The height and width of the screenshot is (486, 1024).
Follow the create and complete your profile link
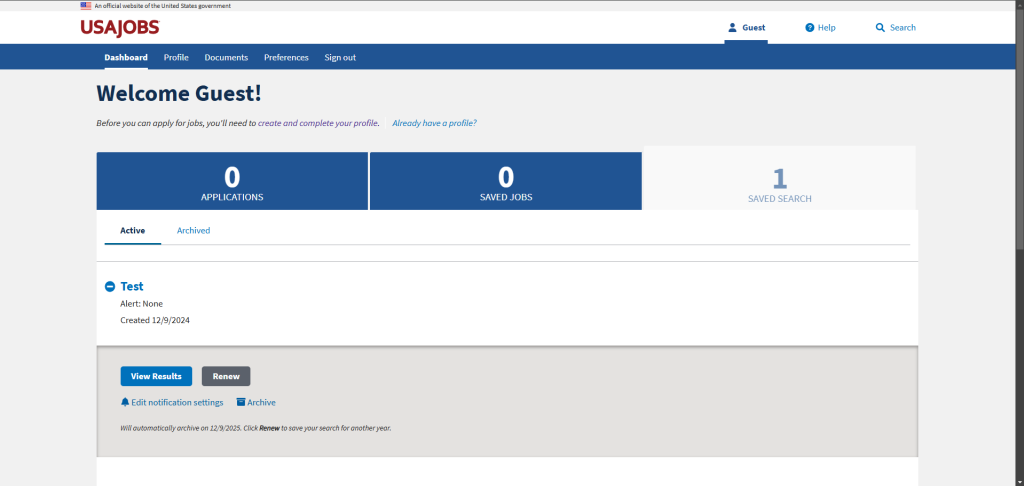(318, 123)
